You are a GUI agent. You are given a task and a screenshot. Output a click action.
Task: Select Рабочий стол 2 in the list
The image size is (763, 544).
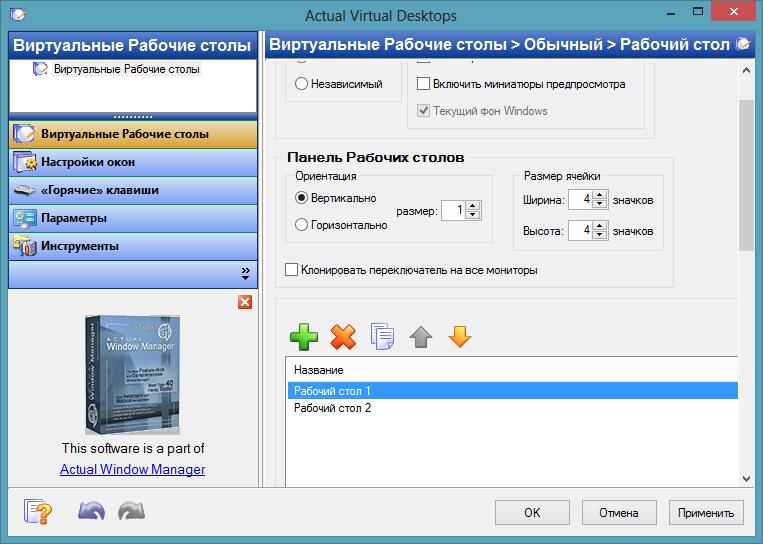pos(332,408)
